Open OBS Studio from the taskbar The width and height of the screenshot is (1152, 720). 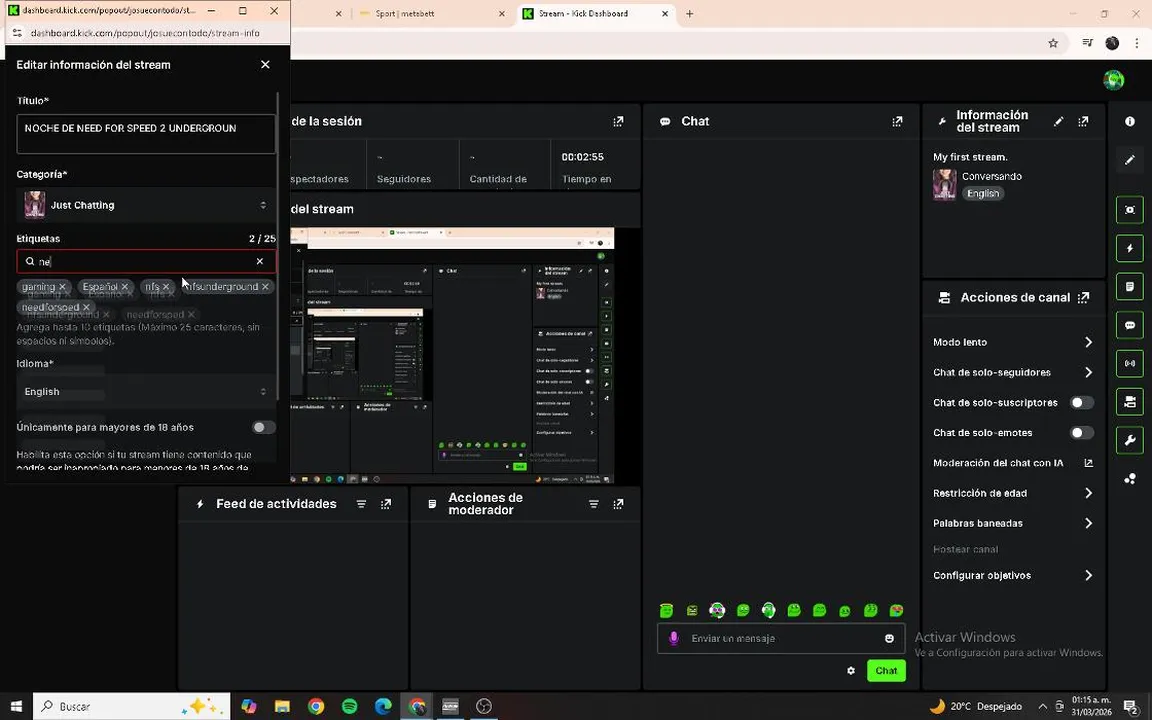point(483,706)
